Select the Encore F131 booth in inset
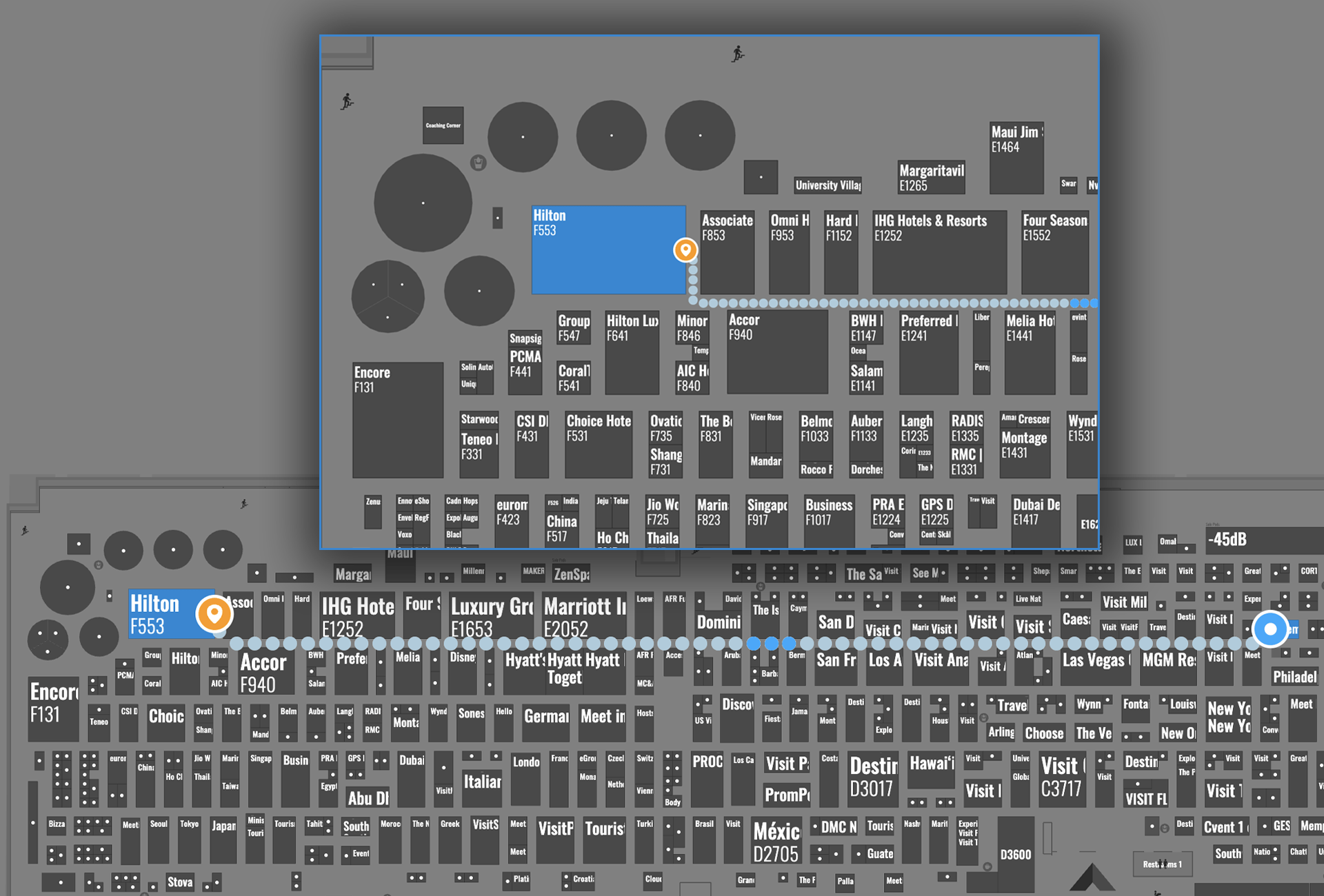The height and width of the screenshot is (896, 1324). coord(397,420)
